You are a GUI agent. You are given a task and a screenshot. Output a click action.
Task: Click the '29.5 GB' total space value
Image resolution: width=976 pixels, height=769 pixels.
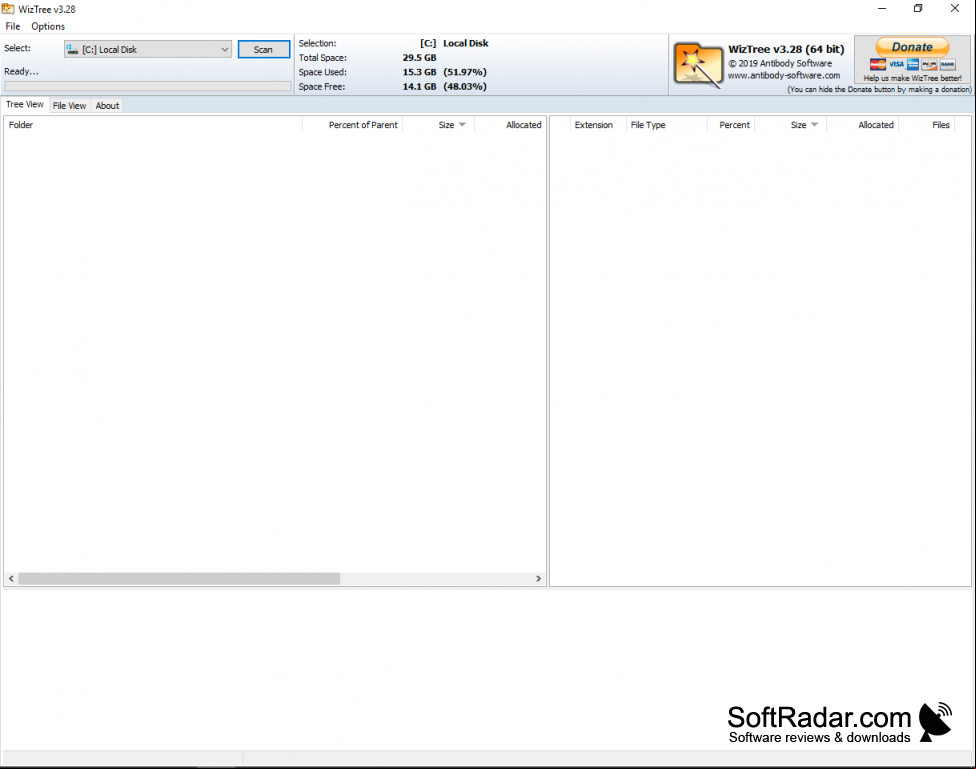coord(420,57)
